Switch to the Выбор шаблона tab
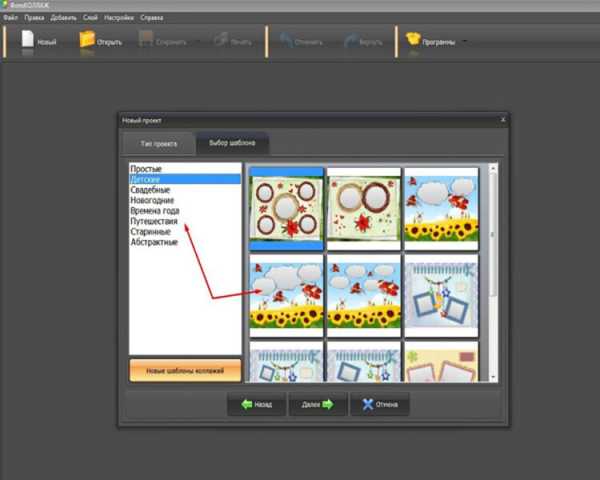 [232, 143]
